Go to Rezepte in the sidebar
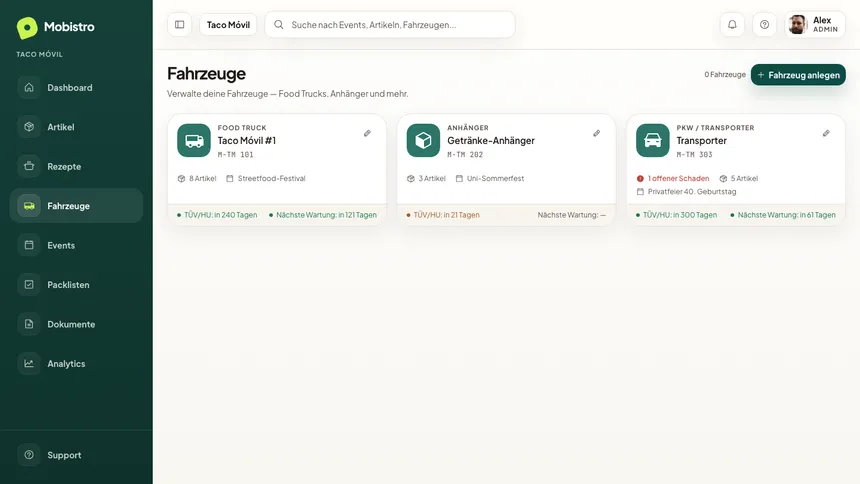The image size is (860, 484). coord(76,166)
